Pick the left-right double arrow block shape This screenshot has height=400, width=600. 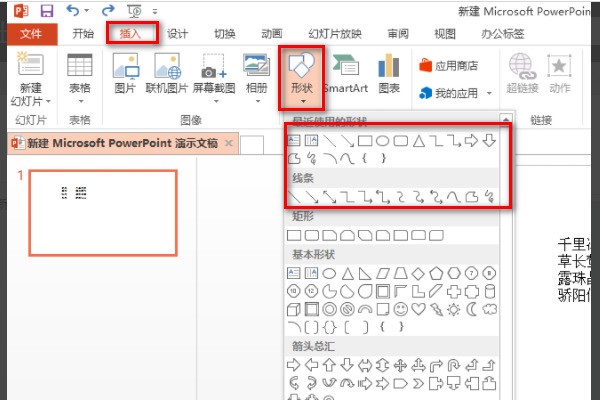[x=365, y=365]
